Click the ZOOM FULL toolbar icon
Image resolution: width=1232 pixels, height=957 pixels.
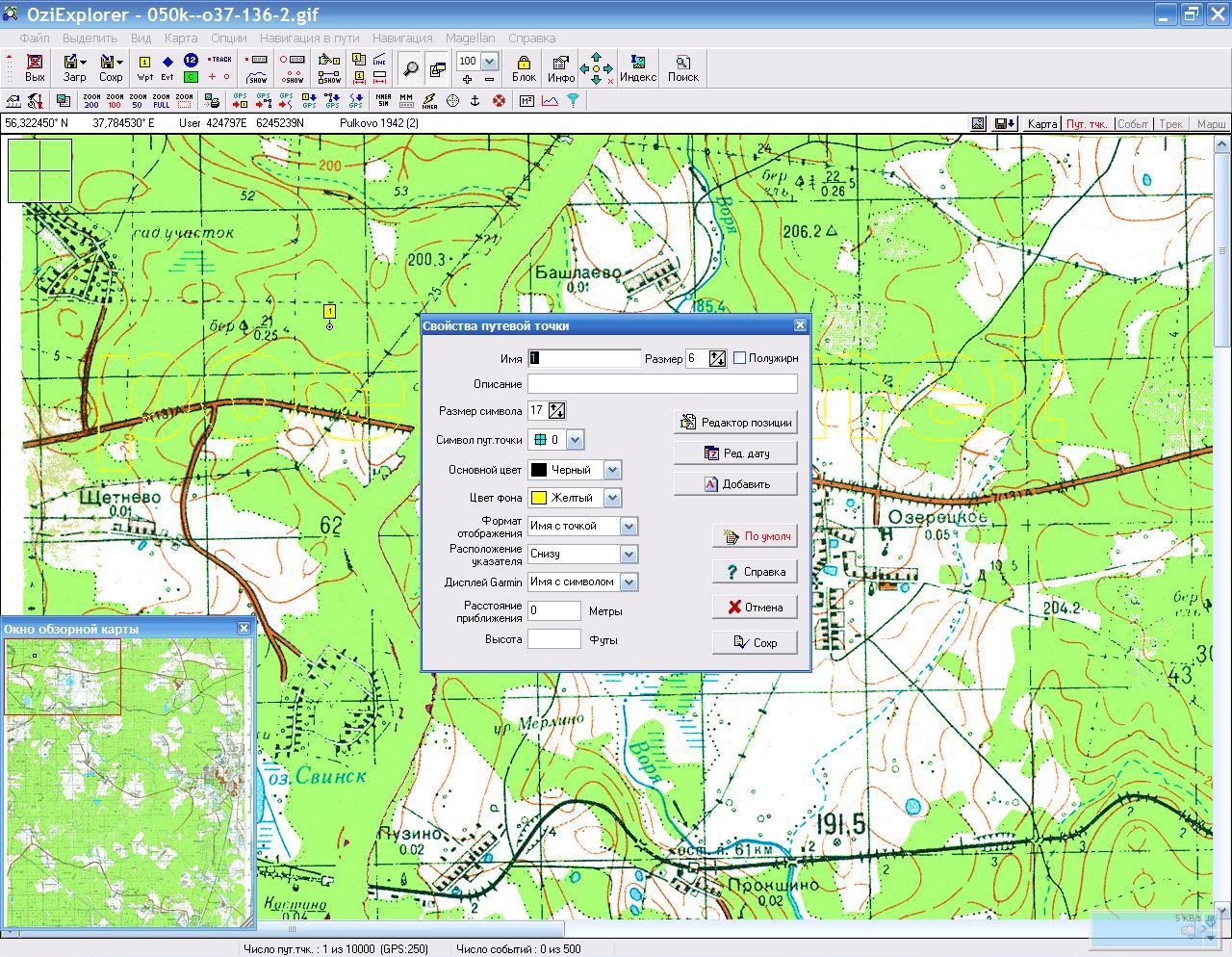click(x=161, y=100)
